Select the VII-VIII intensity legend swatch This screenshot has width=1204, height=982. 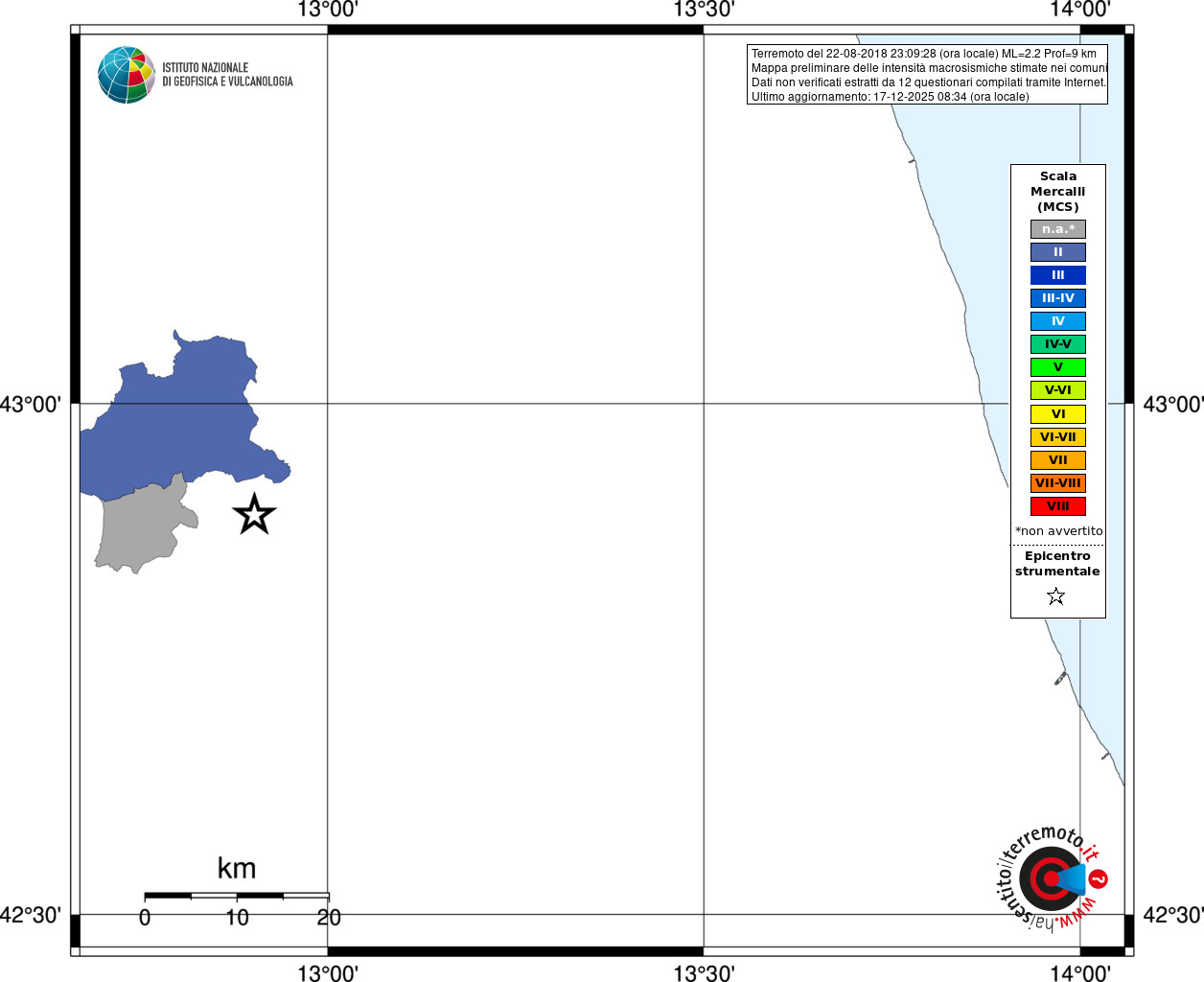coord(1057,483)
